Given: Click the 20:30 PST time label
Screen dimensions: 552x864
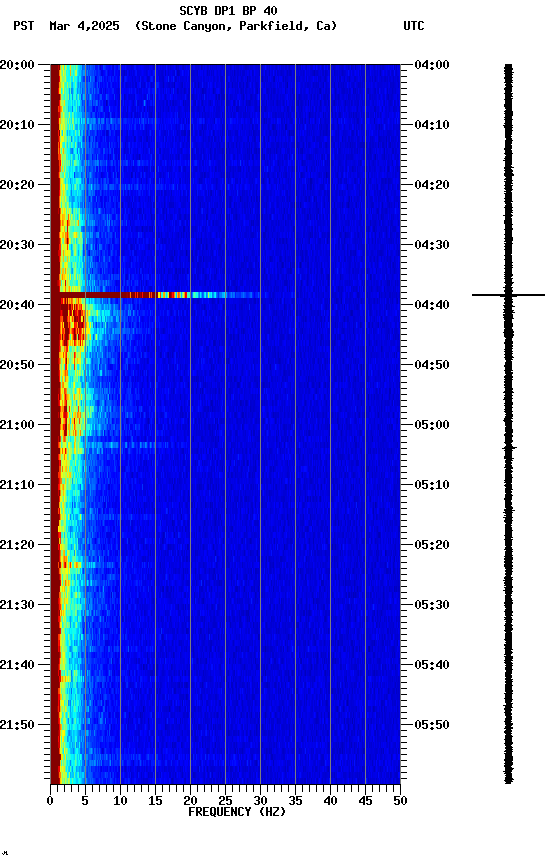Looking at the screenshot, I should point(17,245).
